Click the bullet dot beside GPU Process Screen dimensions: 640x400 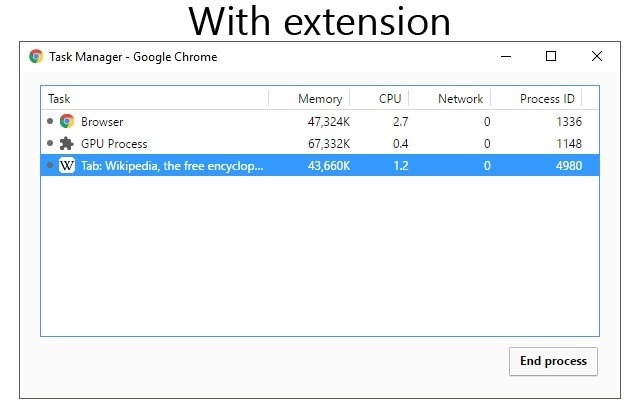[50, 143]
